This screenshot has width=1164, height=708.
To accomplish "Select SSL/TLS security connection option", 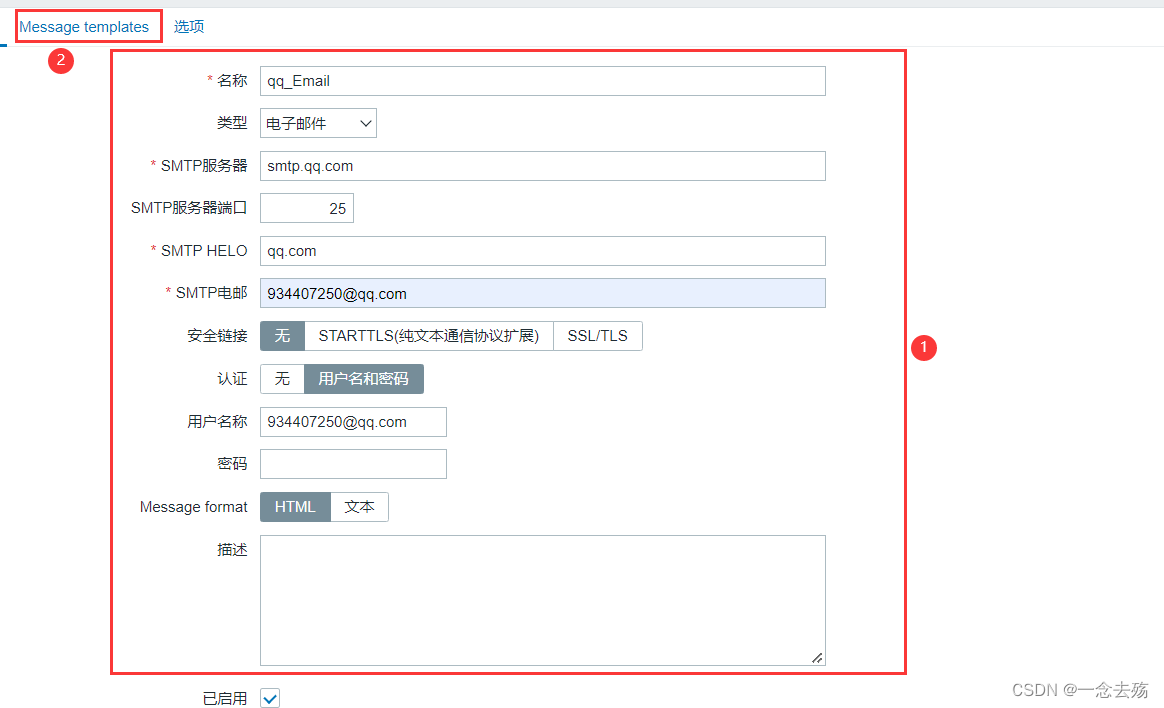I will click(598, 336).
